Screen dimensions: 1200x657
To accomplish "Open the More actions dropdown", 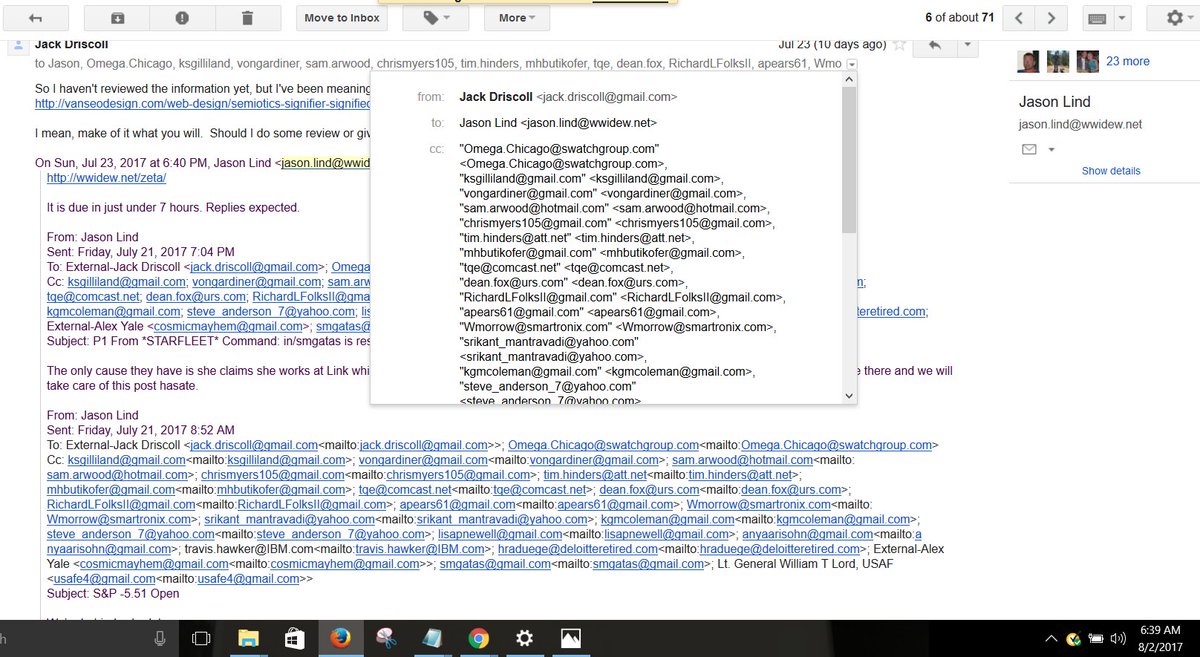I will (x=517, y=18).
